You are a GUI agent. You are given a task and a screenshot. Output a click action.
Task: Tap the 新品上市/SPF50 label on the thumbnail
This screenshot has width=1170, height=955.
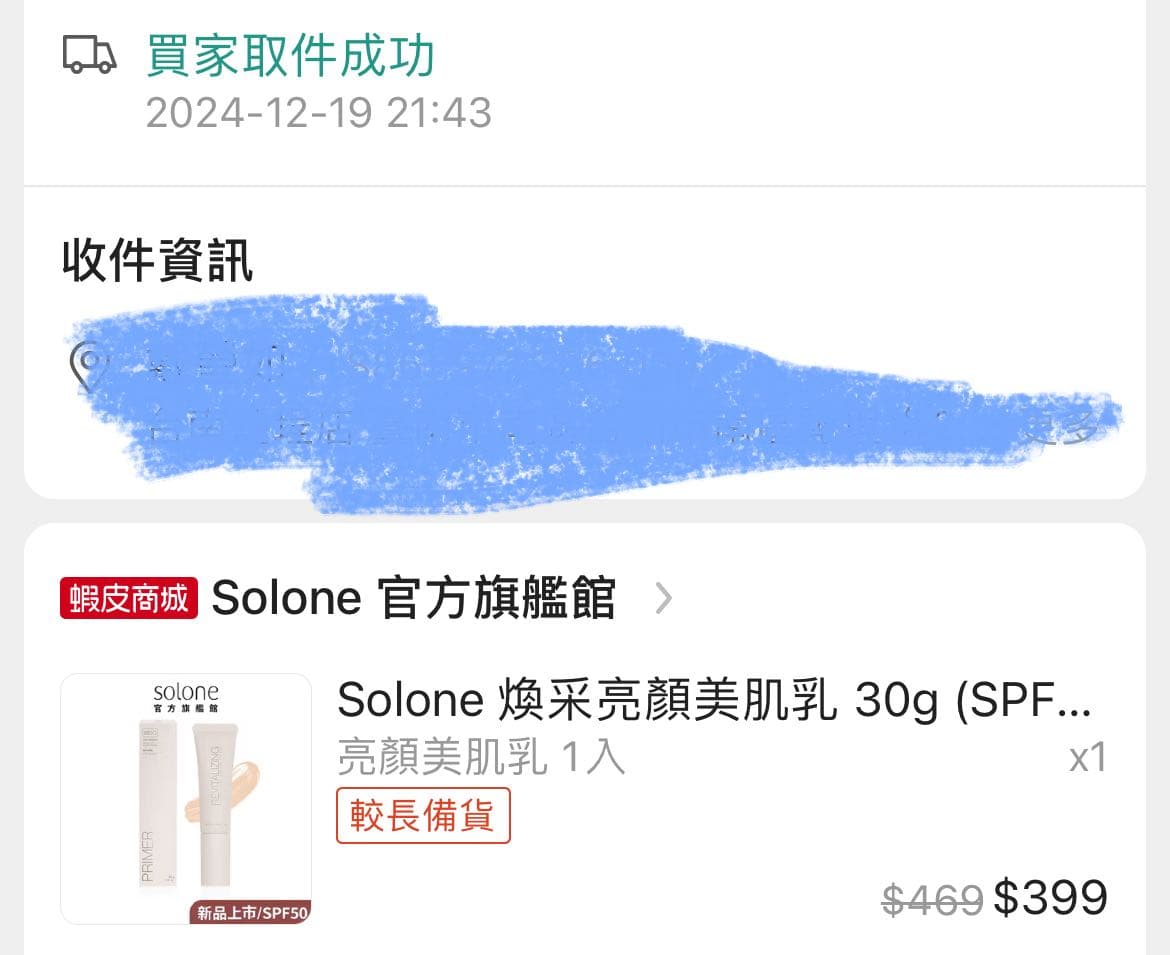(x=252, y=913)
